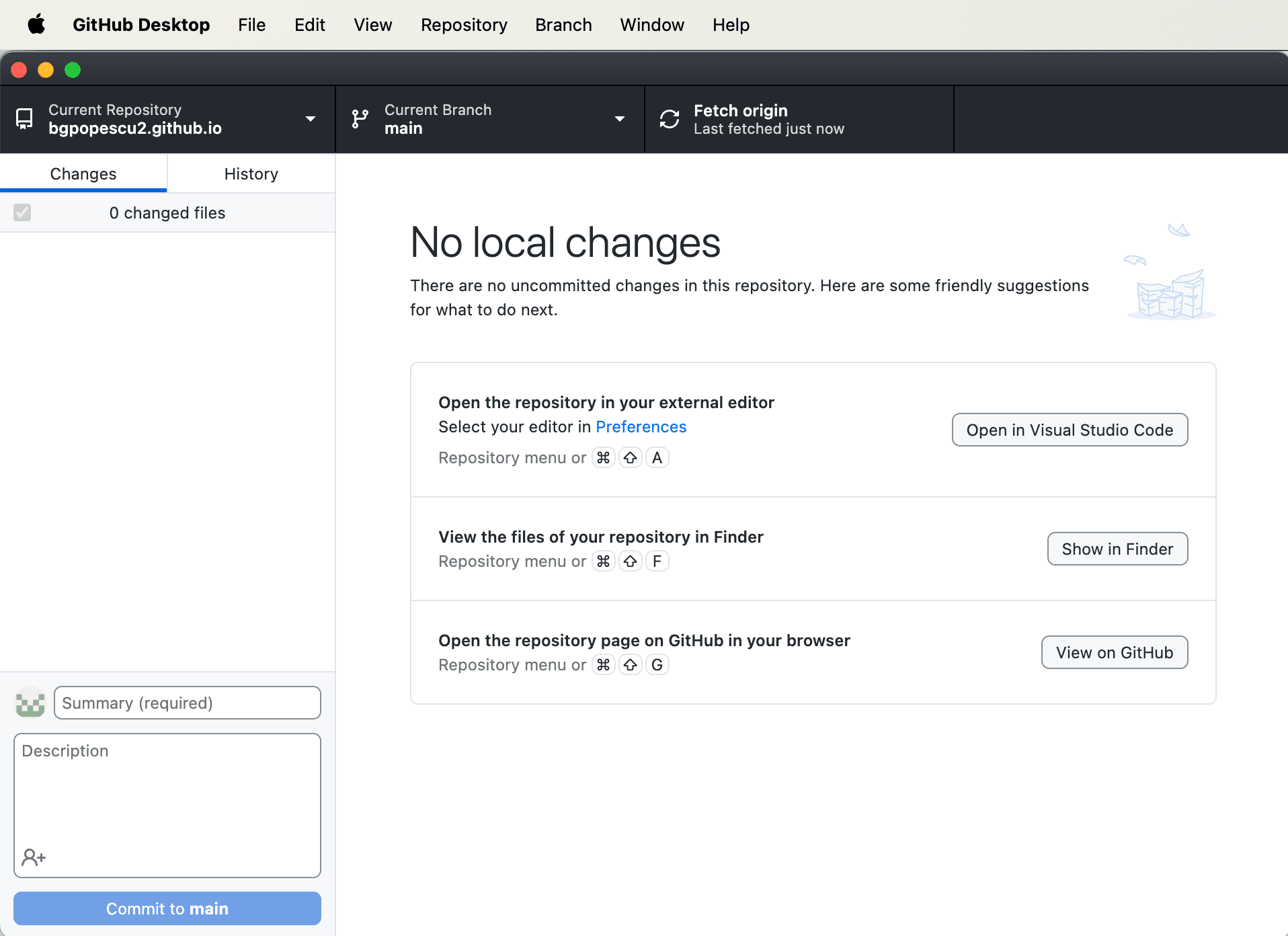Click the View on GitHub button

[1114, 652]
